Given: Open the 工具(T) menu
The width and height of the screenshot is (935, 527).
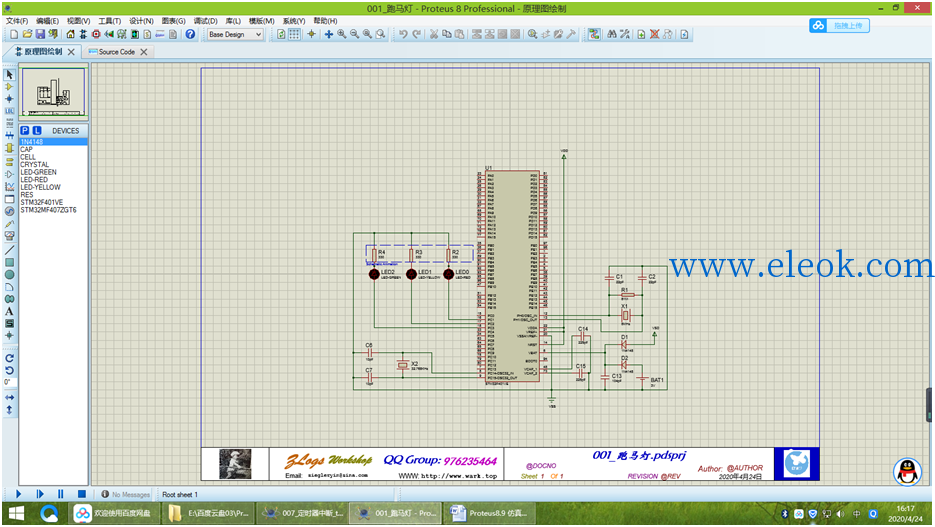Looking at the screenshot, I should click(x=110, y=21).
